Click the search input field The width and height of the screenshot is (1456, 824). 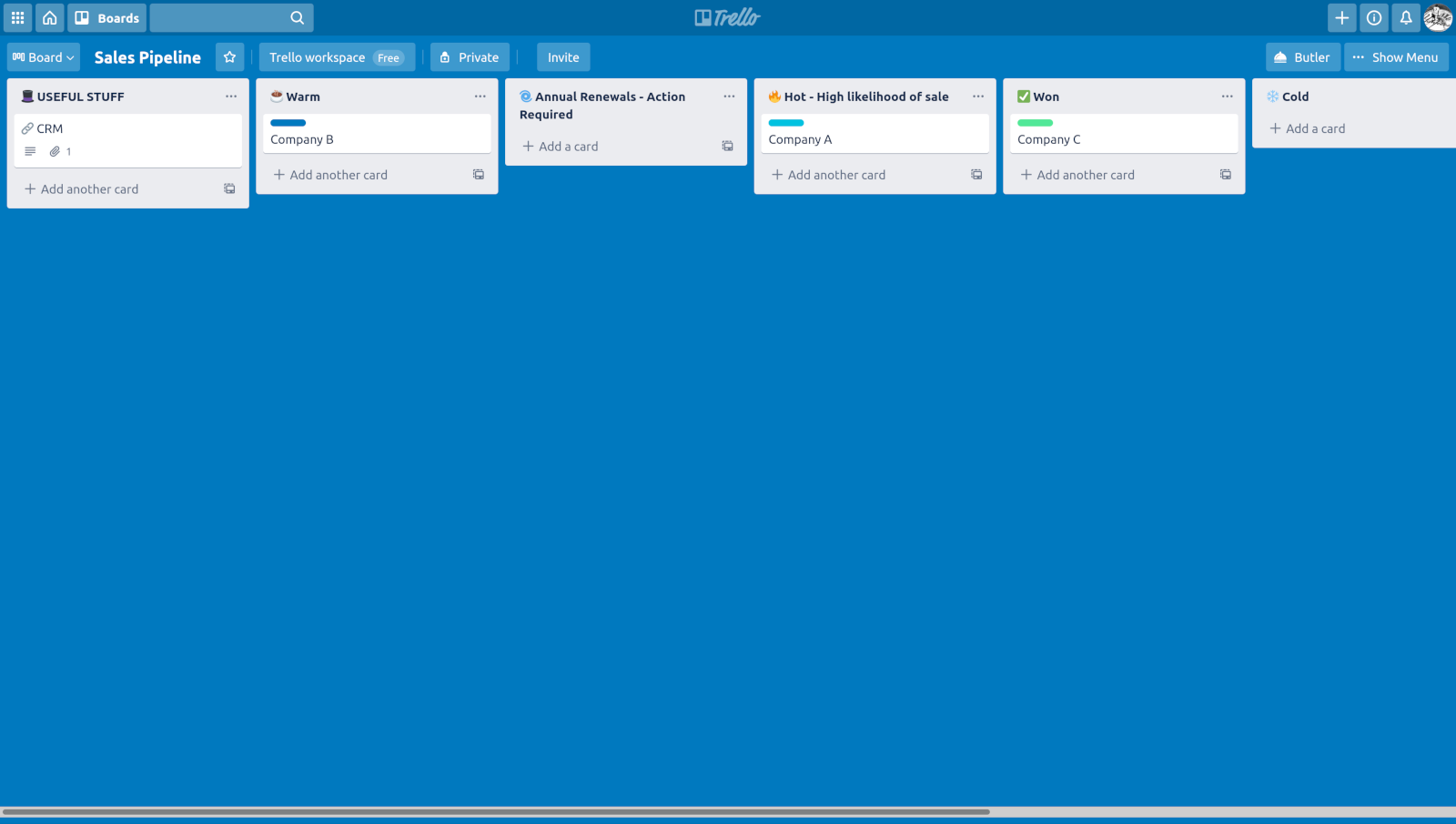click(x=220, y=18)
